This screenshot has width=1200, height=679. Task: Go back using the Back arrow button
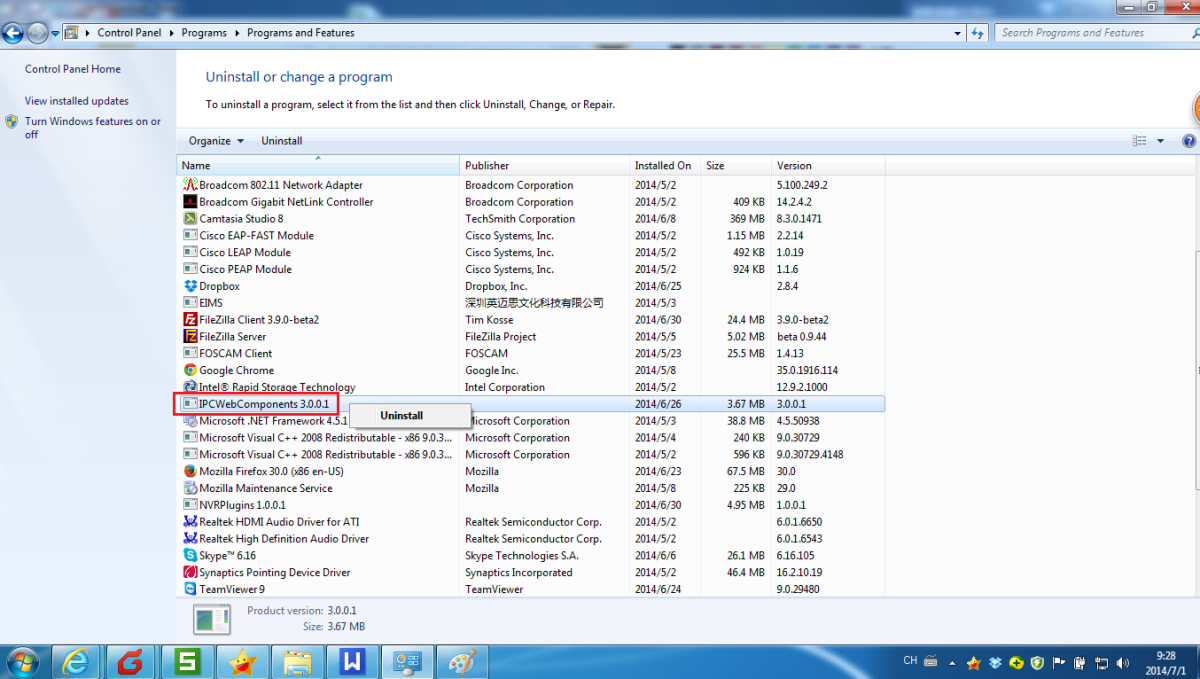(13, 33)
